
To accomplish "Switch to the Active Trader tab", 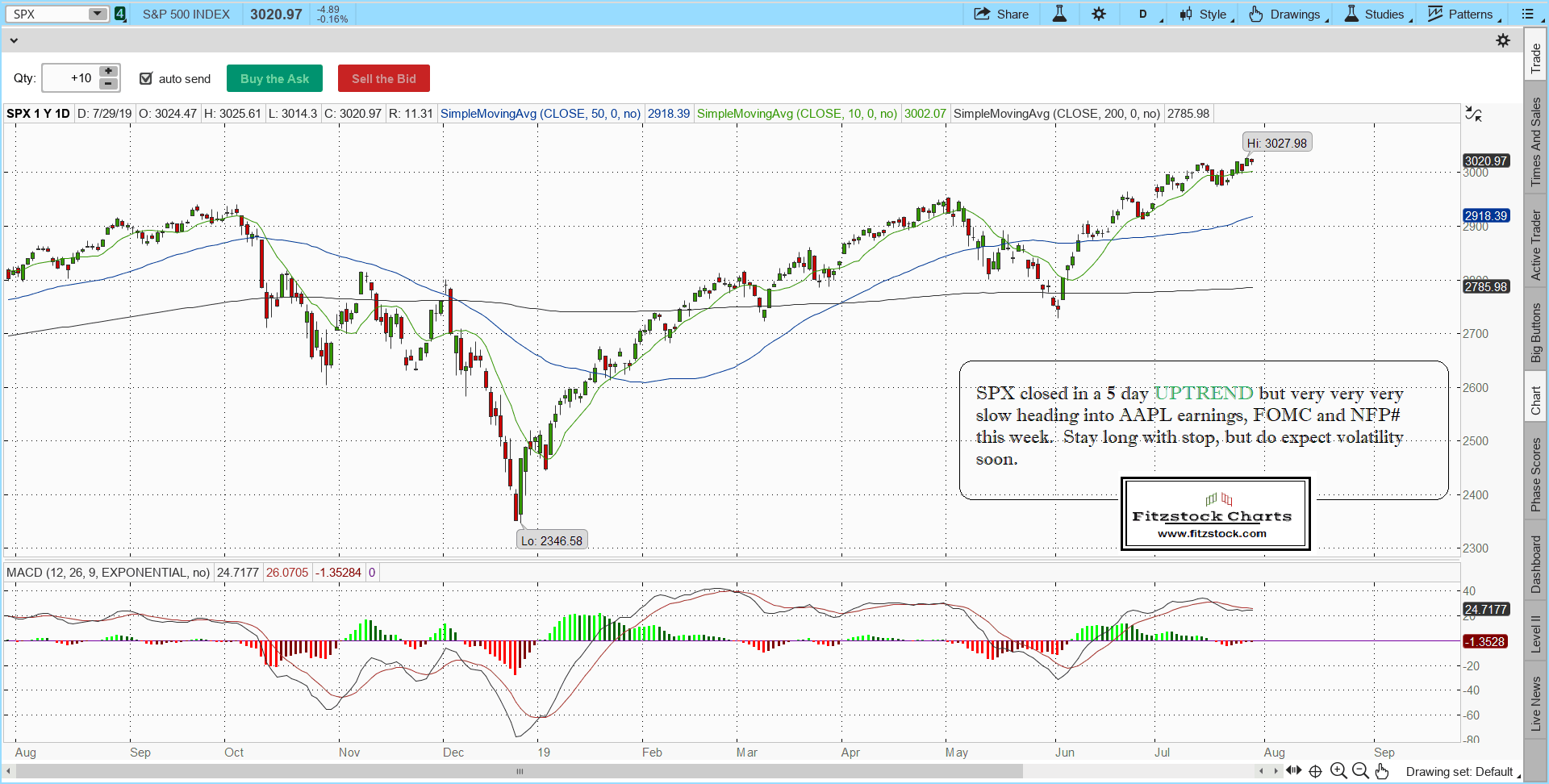I will point(1536,245).
